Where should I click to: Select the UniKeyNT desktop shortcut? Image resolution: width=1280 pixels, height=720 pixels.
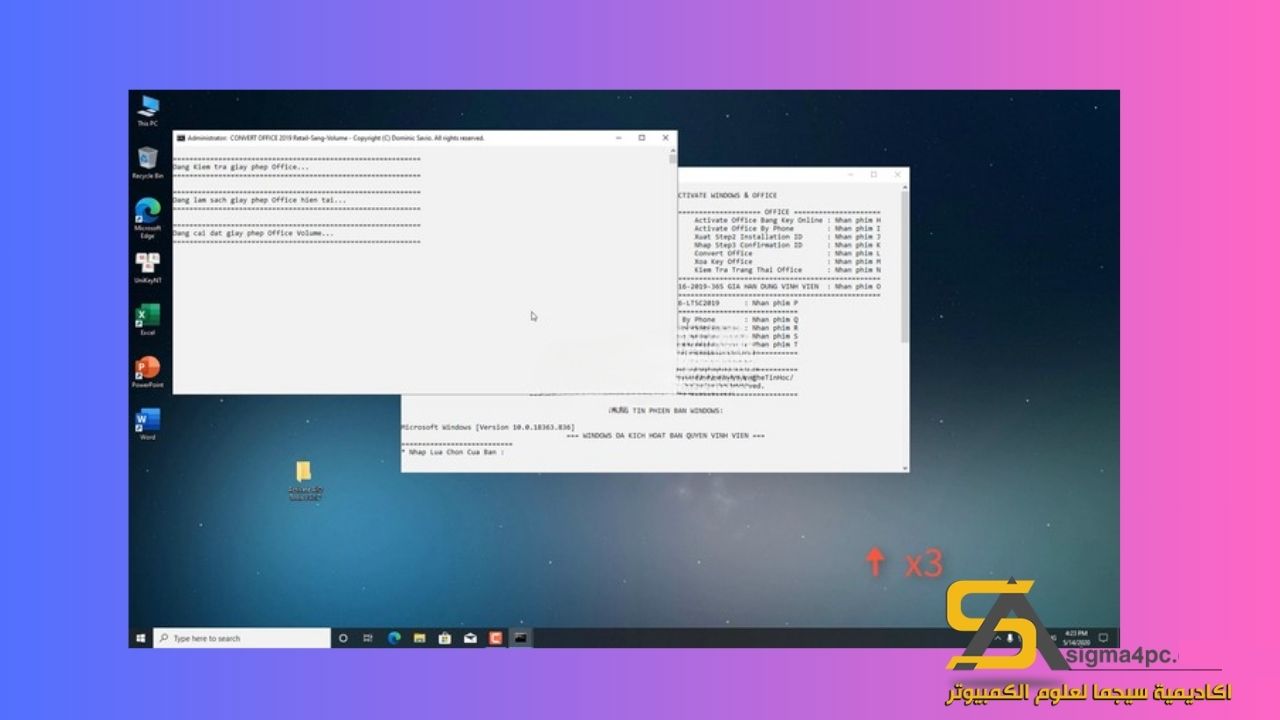tap(148, 268)
